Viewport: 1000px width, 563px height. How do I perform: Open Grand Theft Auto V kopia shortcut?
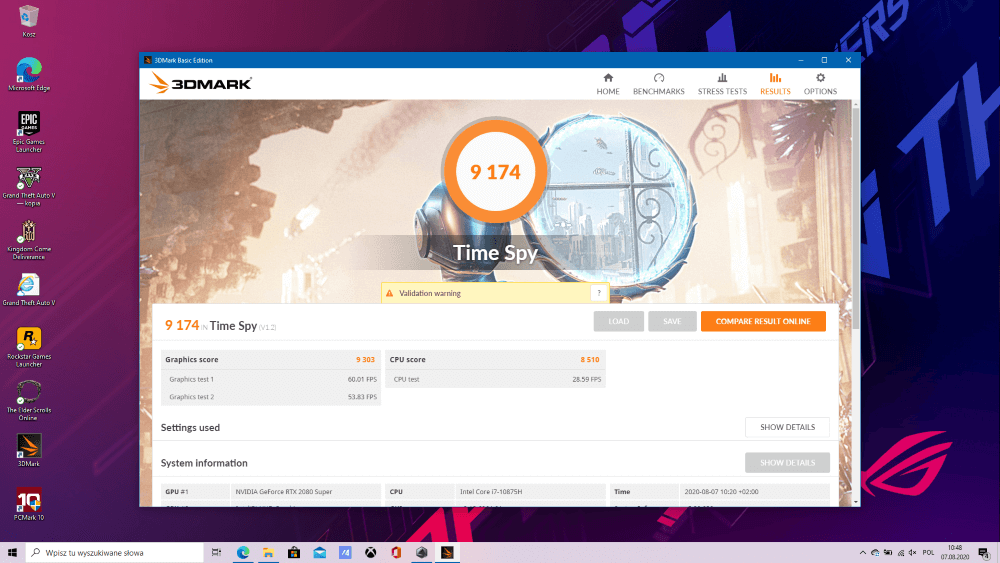[x=29, y=186]
